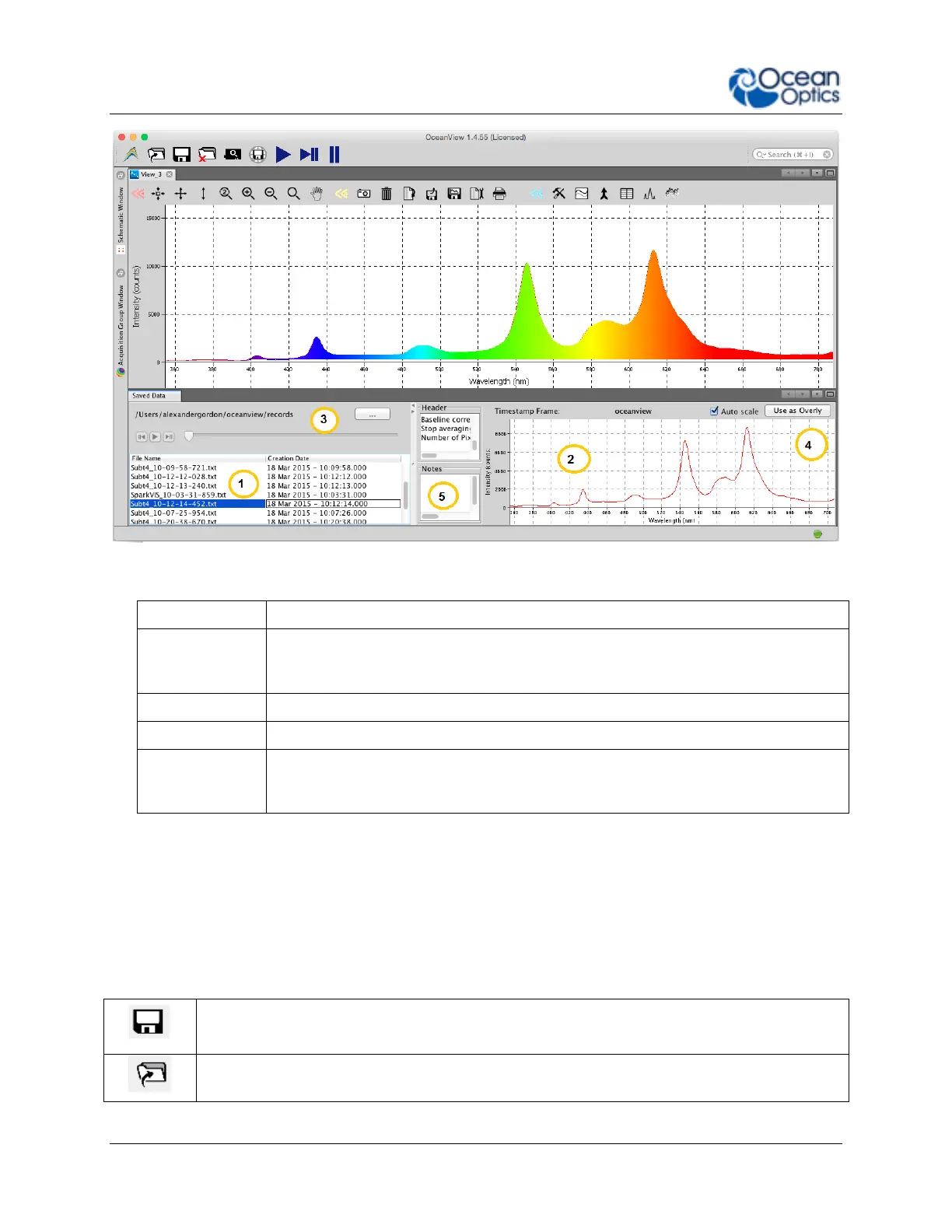
Task: Start acquisition with the blue Play button
Action: click(x=283, y=155)
